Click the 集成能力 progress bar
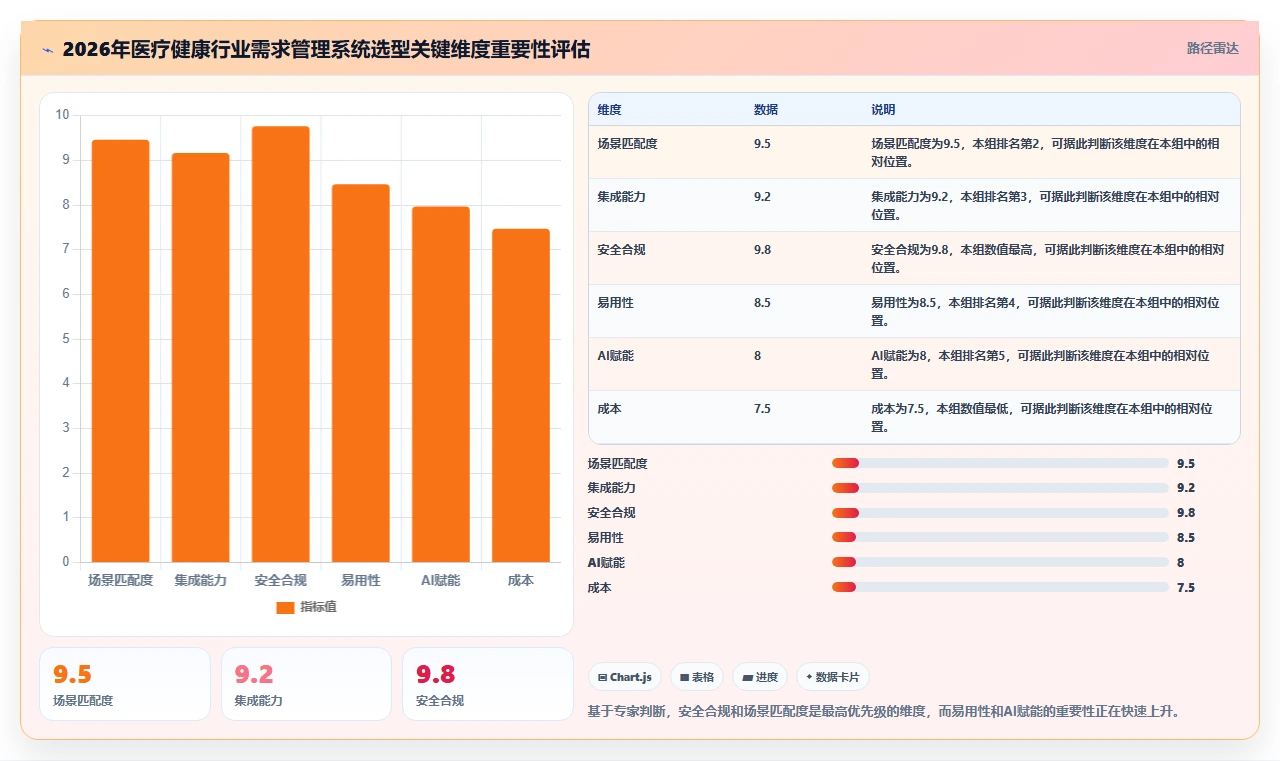The image size is (1280, 761). tap(1000, 488)
